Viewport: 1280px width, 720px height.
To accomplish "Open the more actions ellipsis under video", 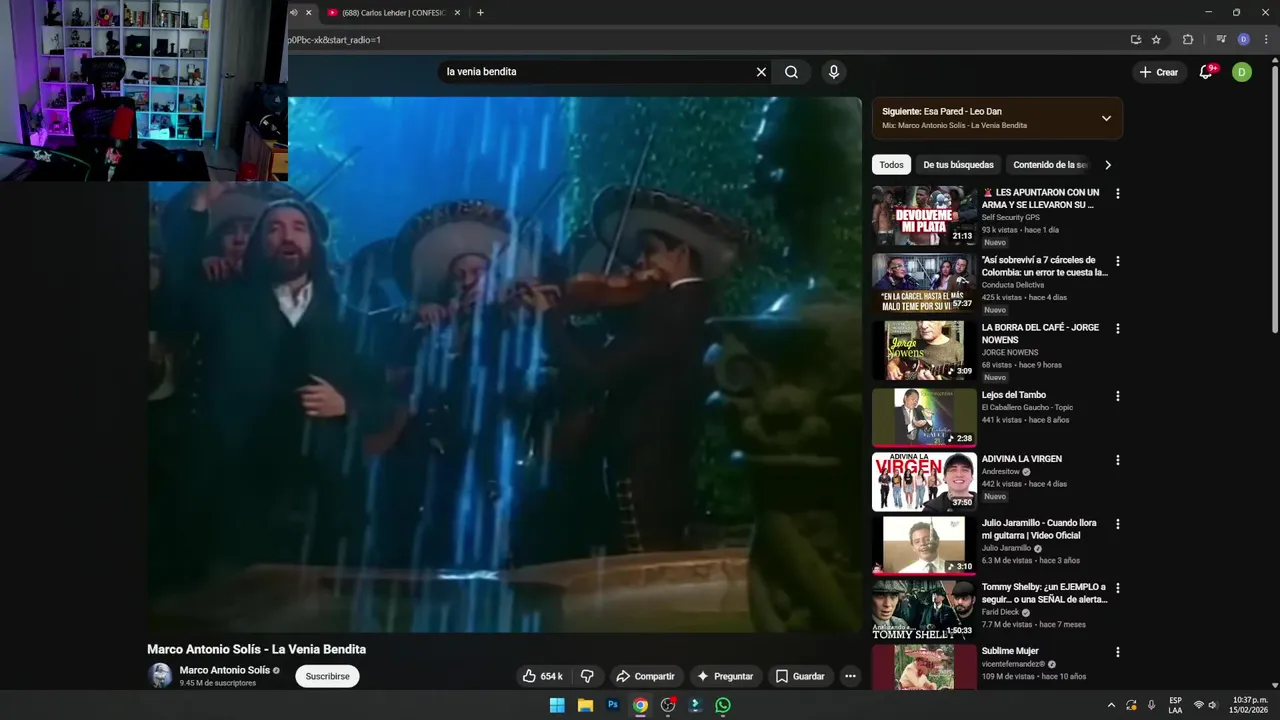I will click(x=850, y=676).
